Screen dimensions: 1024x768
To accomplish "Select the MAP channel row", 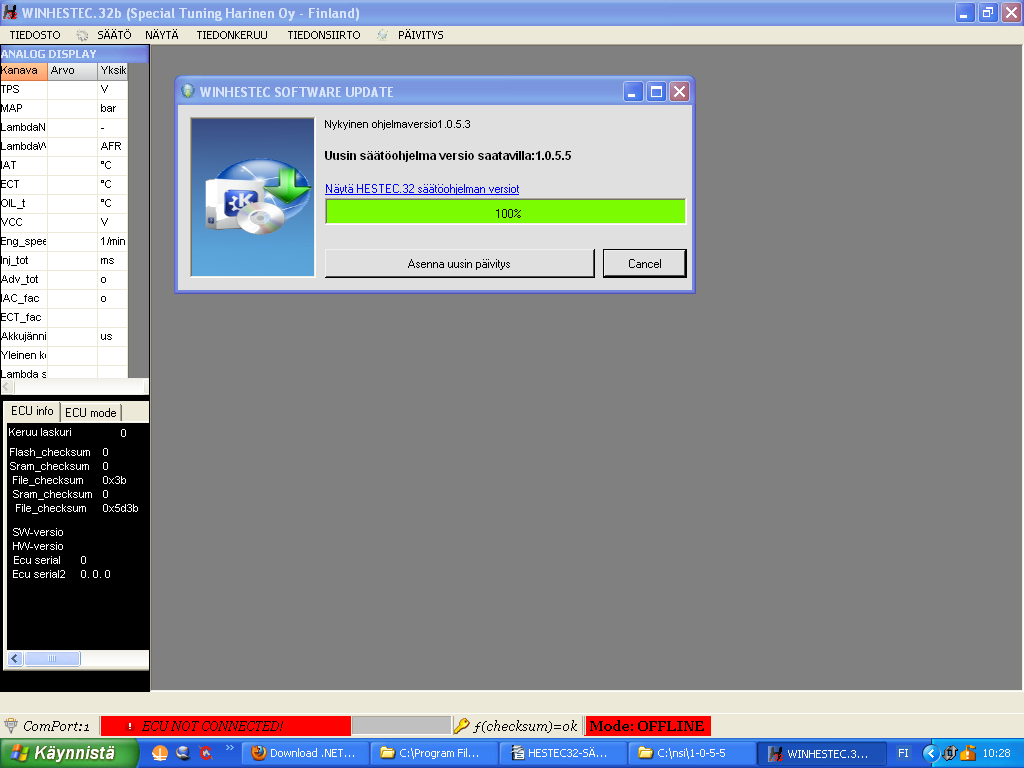I will click(x=64, y=108).
